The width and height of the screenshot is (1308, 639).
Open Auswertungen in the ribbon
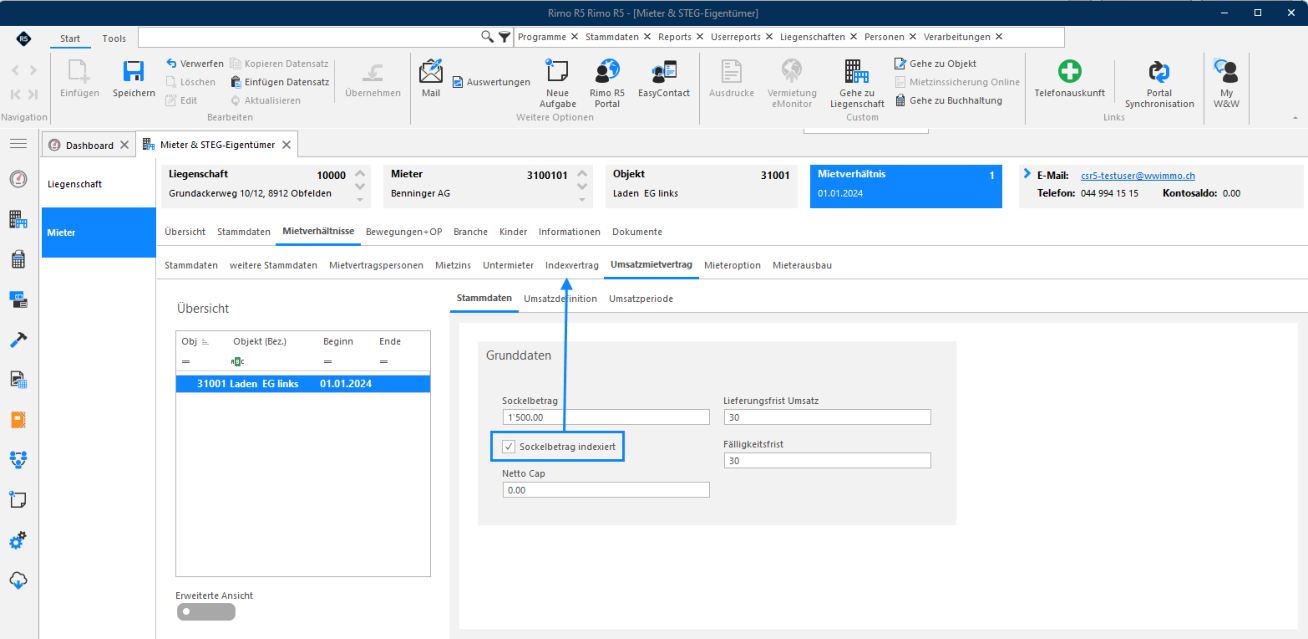click(x=491, y=82)
